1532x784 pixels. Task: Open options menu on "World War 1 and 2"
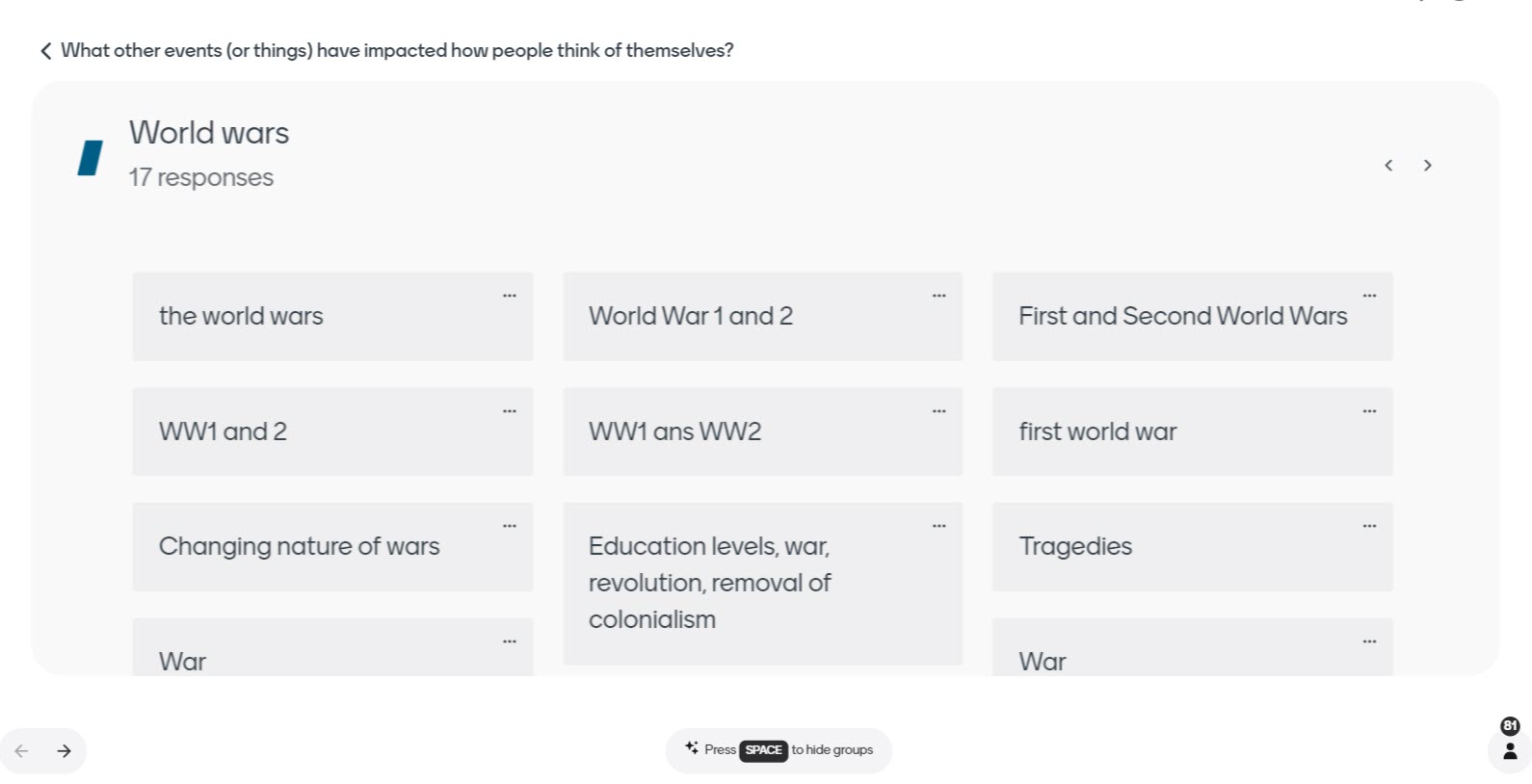pos(939,296)
